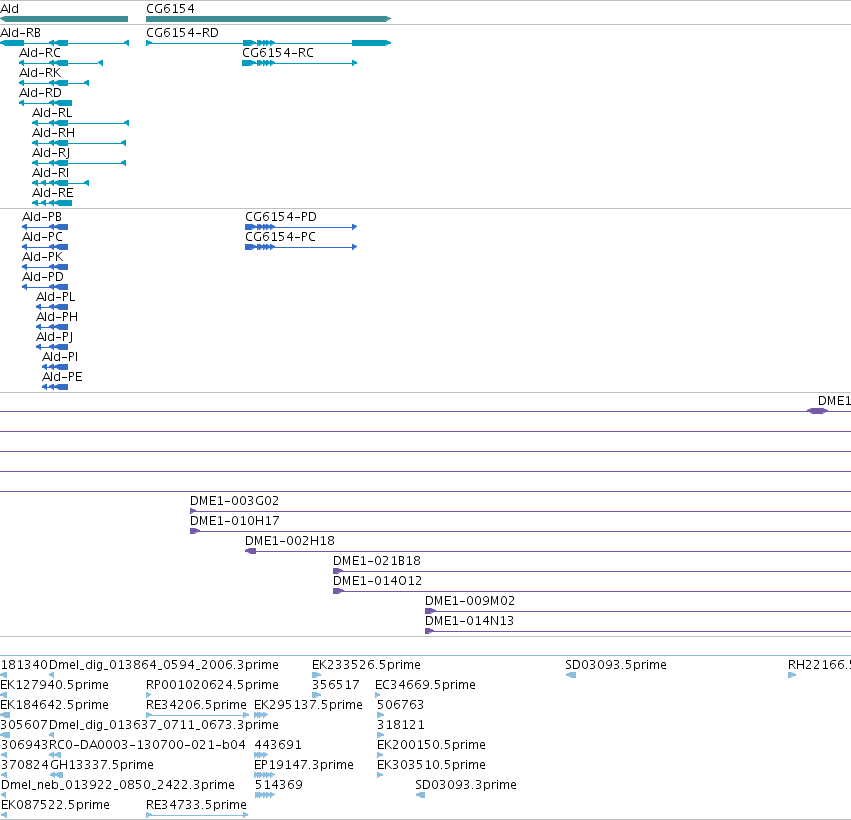
Task: Select the DME1-002H18 clone feature
Action: click(548, 551)
